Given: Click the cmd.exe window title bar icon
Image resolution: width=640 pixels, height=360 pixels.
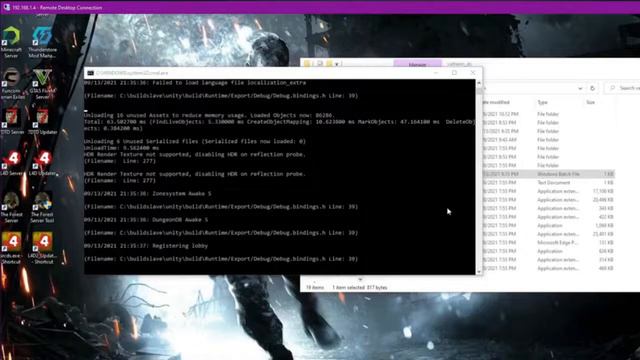Looking at the screenshot, I should (91, 73).
